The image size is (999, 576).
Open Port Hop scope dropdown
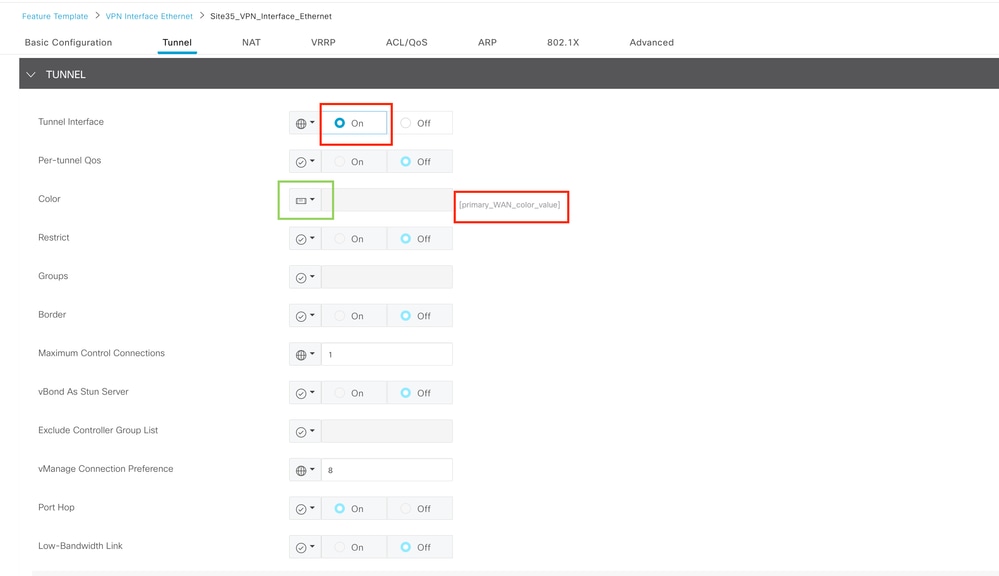tap(305, 508)
